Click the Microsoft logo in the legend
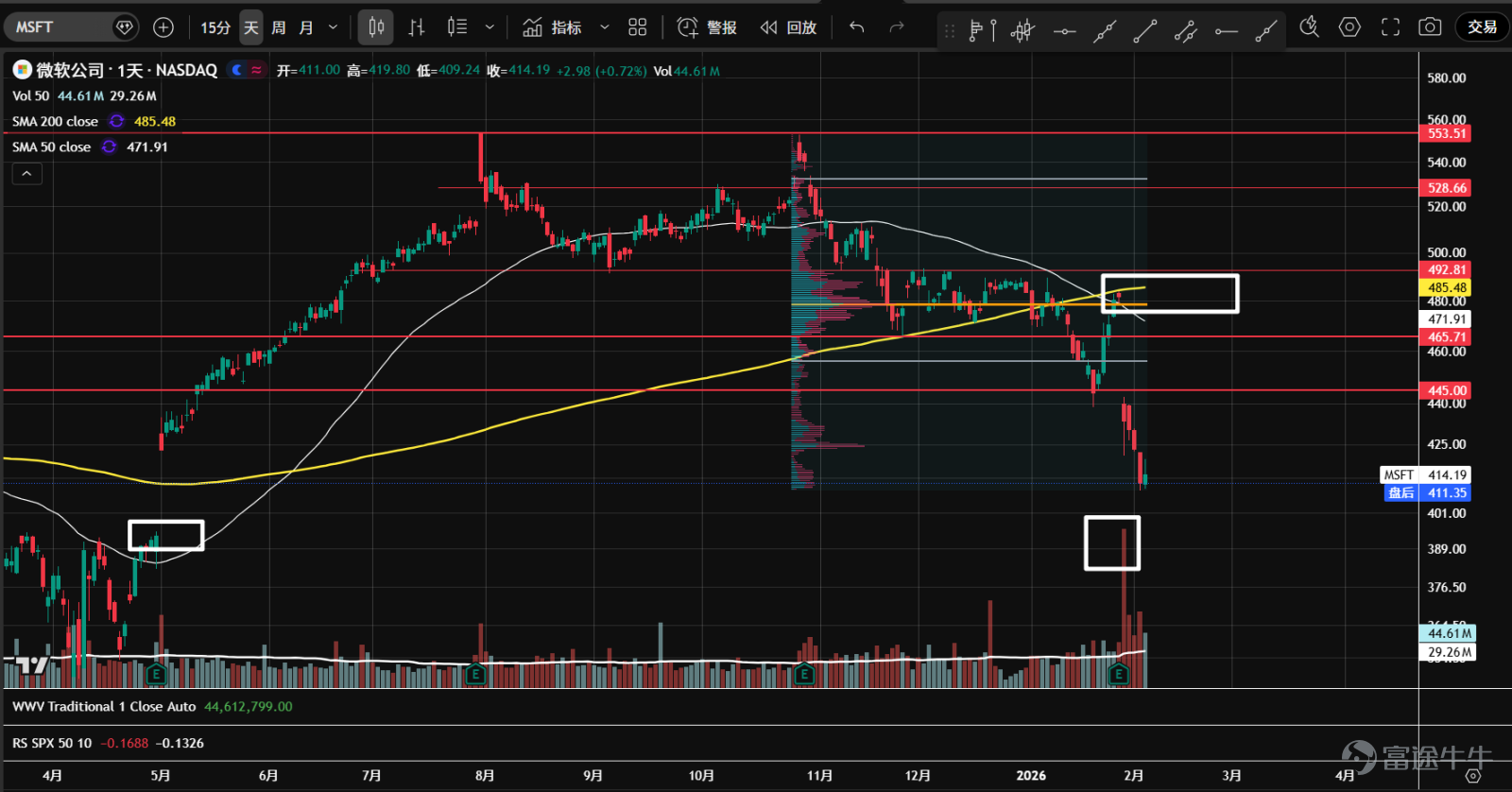 click(22, 70)
